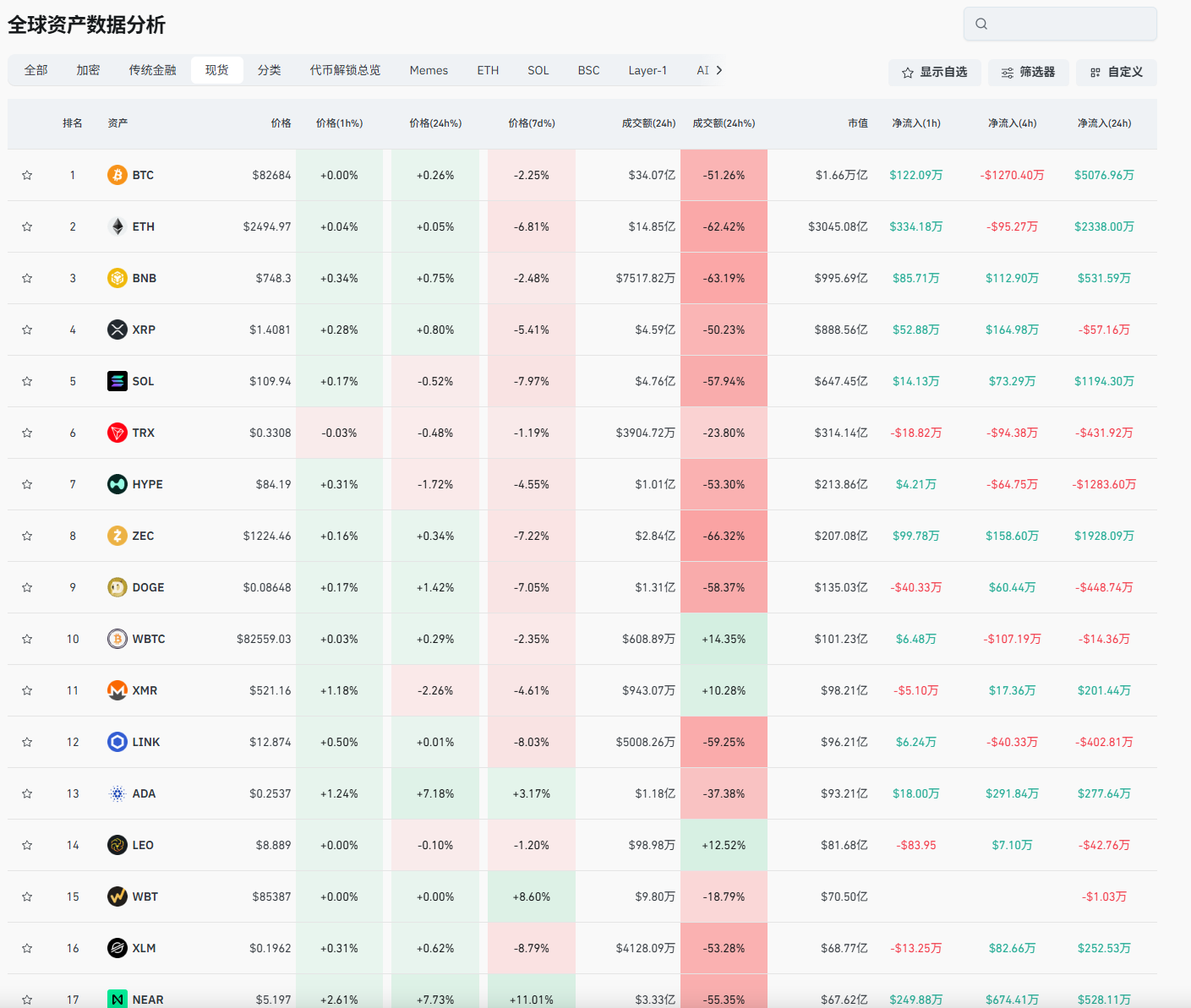Image resolution: width=1191 pixels, height=1008 pixels.
Task: Toggle favorite star for LINK row
Action: click(27, 742)
